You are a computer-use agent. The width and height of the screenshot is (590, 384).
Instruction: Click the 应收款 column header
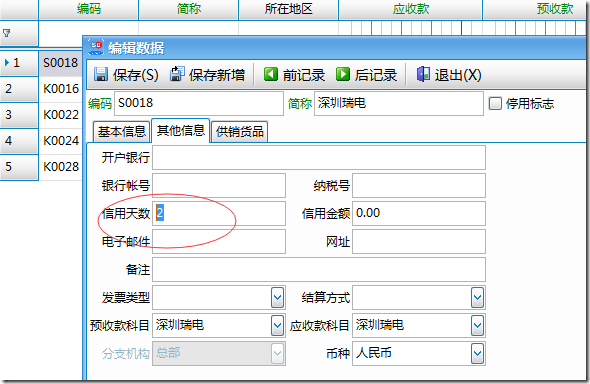click(411, 9)
